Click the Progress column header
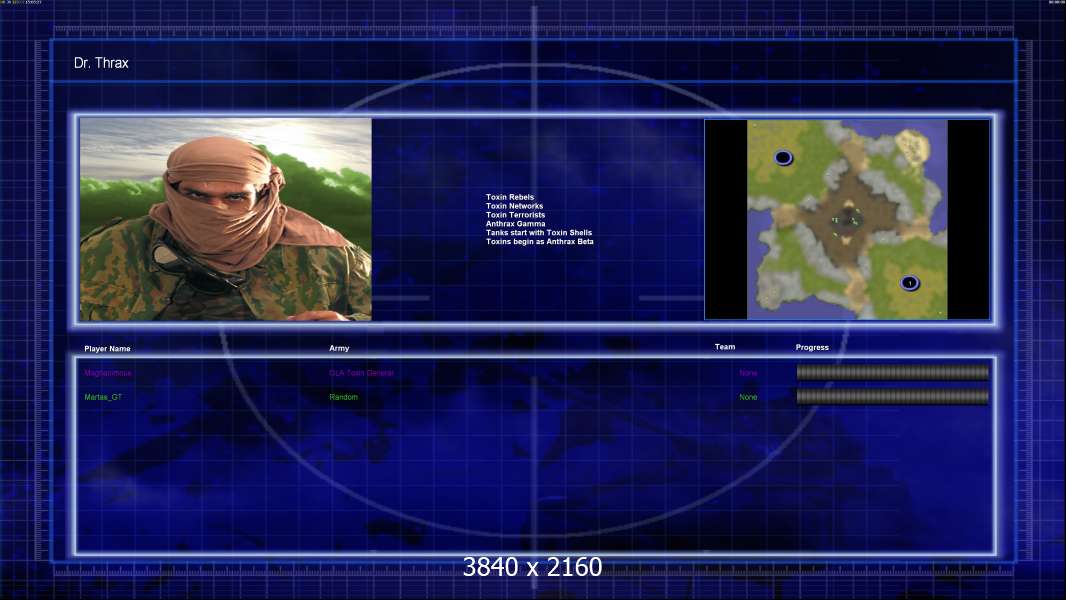This screenshot has height=600, width=1066. 812,347
